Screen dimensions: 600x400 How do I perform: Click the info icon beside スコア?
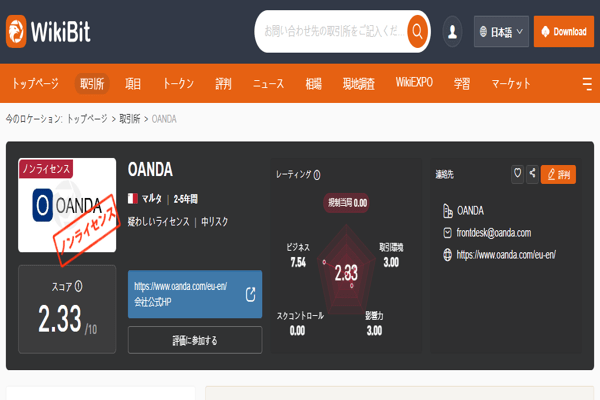click(78, 286)
